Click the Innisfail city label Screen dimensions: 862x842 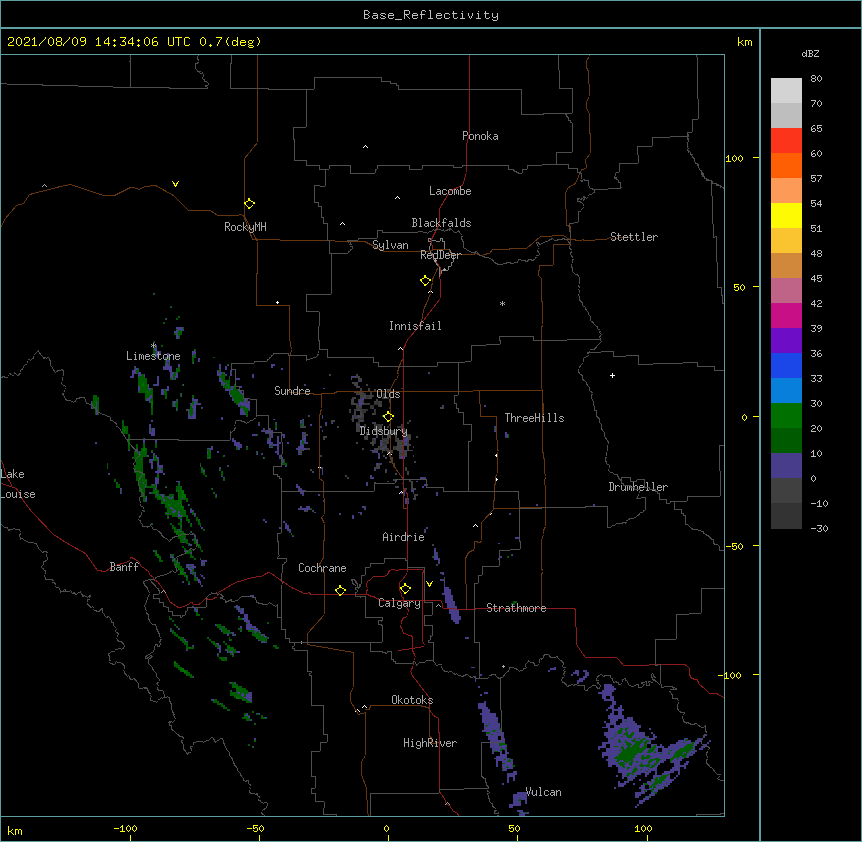click(415, 326)
